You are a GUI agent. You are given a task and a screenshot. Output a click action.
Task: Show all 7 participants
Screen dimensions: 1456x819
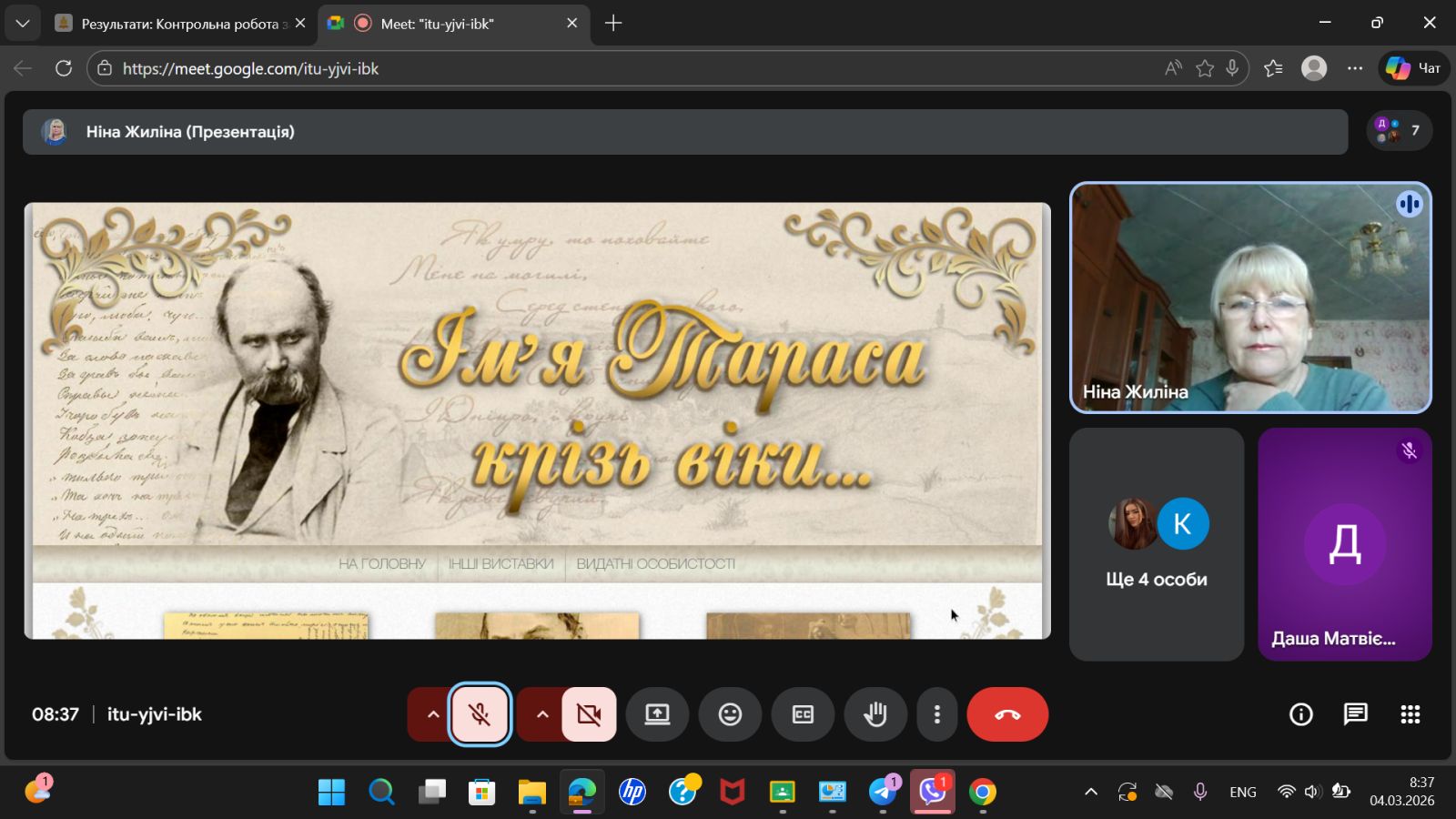click(x=1399, y=130)
